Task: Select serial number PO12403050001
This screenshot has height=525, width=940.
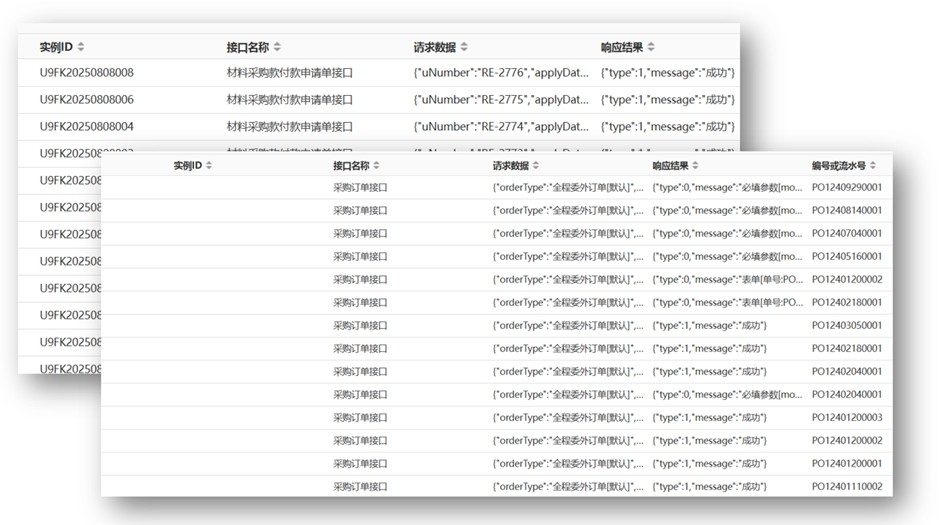Action: coord(847,325)
